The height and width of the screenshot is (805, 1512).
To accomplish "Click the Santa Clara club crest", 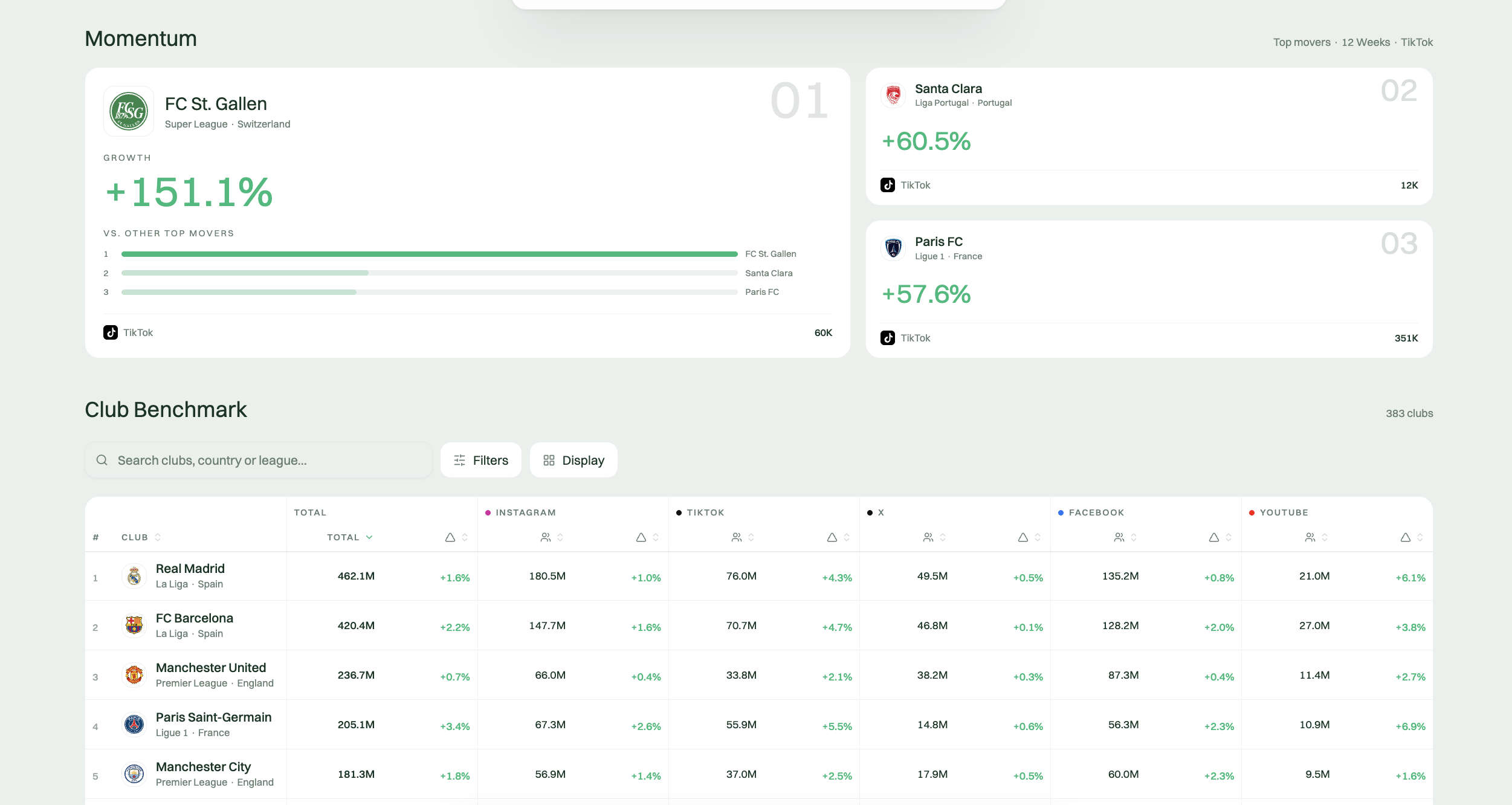I will click(x=893, y=95).
